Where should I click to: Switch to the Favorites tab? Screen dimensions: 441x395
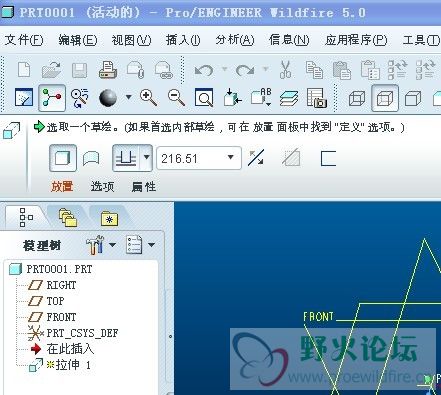point(109,218)
